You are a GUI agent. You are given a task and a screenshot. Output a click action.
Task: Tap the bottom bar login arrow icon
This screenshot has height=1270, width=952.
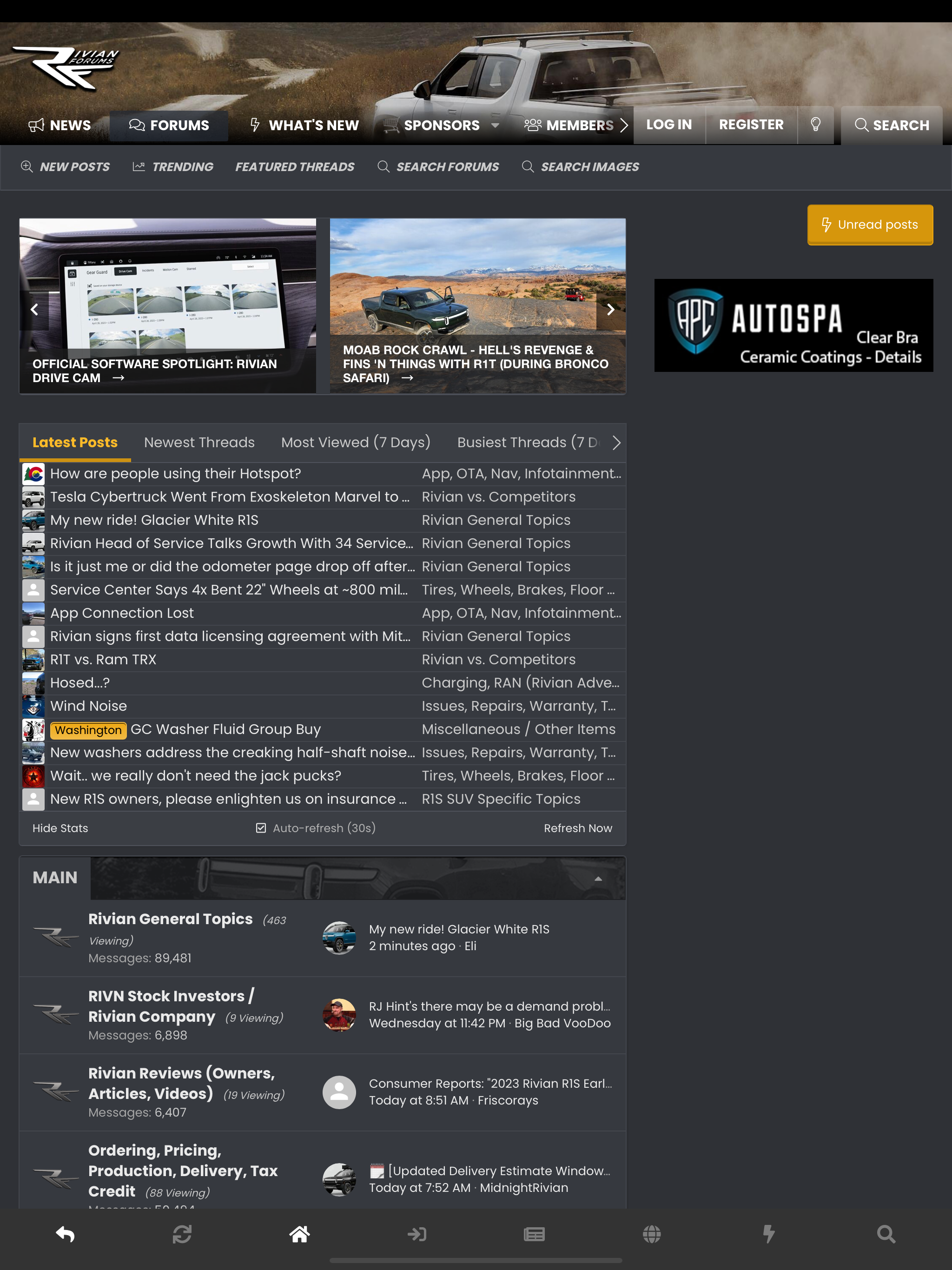417,1234
